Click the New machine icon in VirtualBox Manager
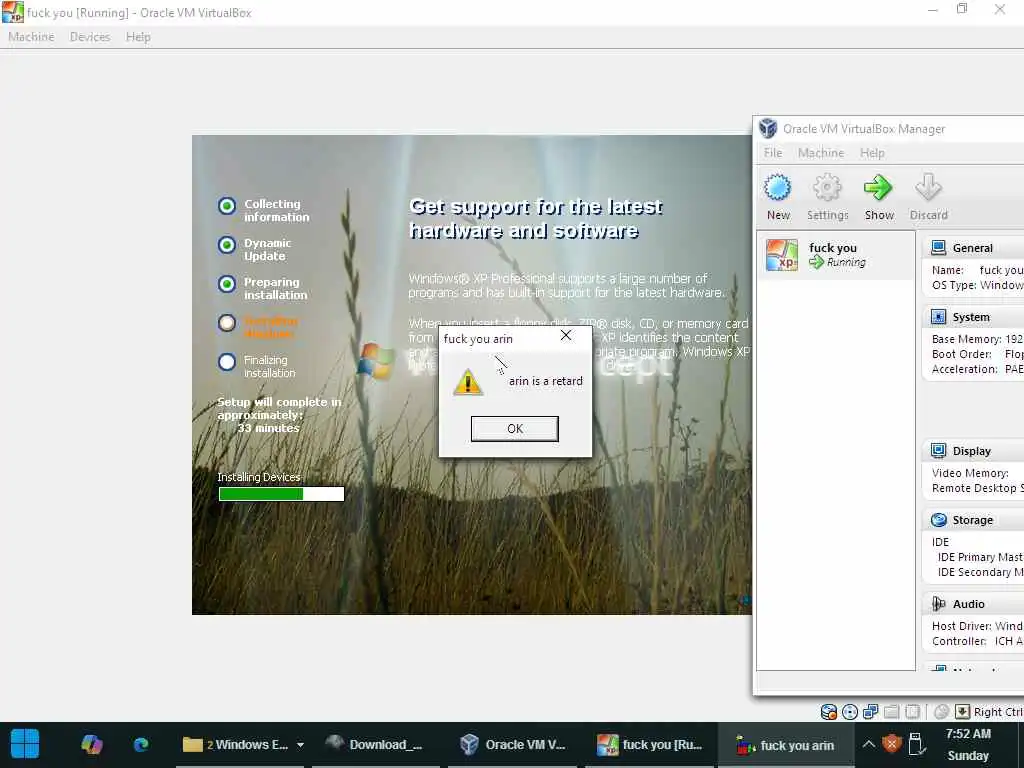The height and width of the screenshot is (768, 1024). (x=778, y=188)
